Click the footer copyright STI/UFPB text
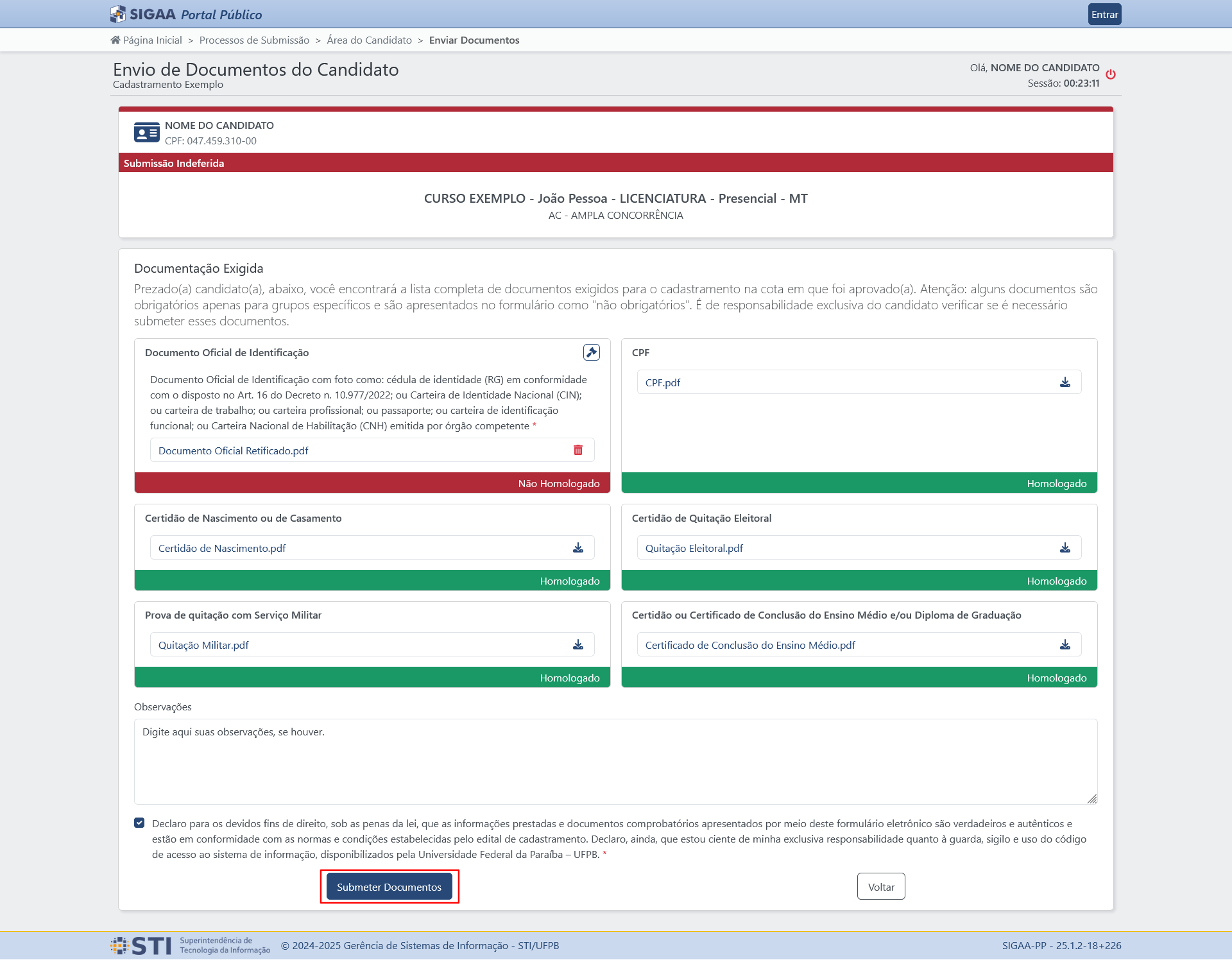Viewport: 1232px width, 960px height. 420,945
